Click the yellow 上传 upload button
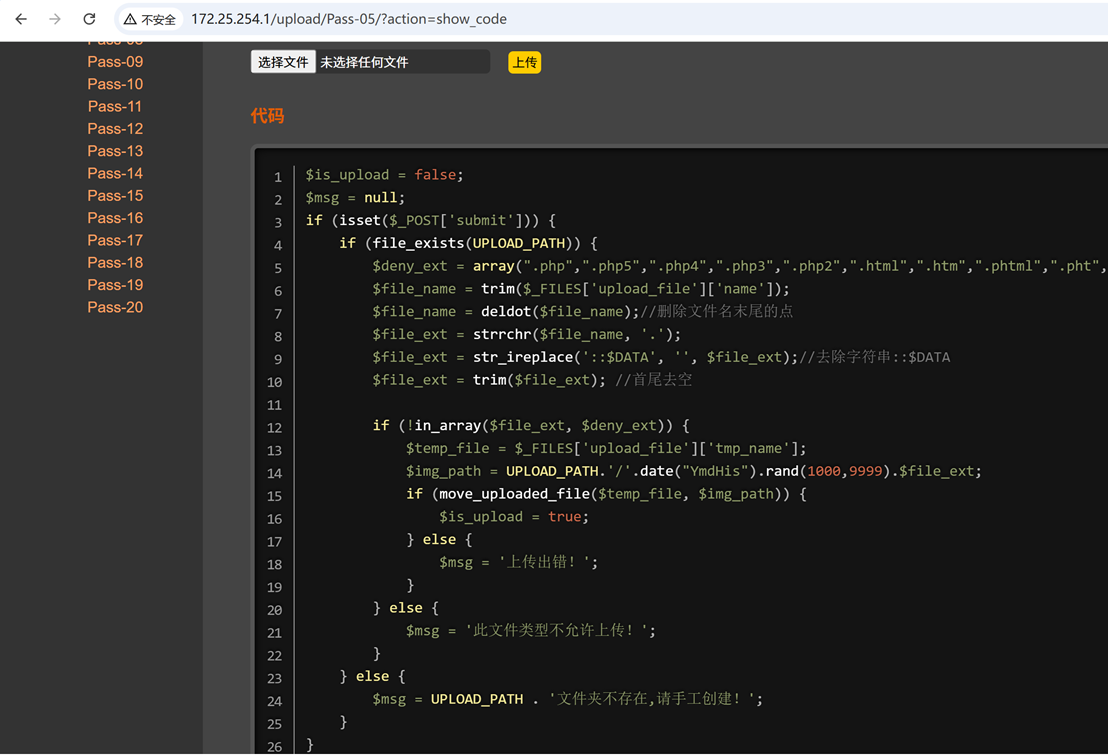The image size is (1108, 755). pos(524,62)
